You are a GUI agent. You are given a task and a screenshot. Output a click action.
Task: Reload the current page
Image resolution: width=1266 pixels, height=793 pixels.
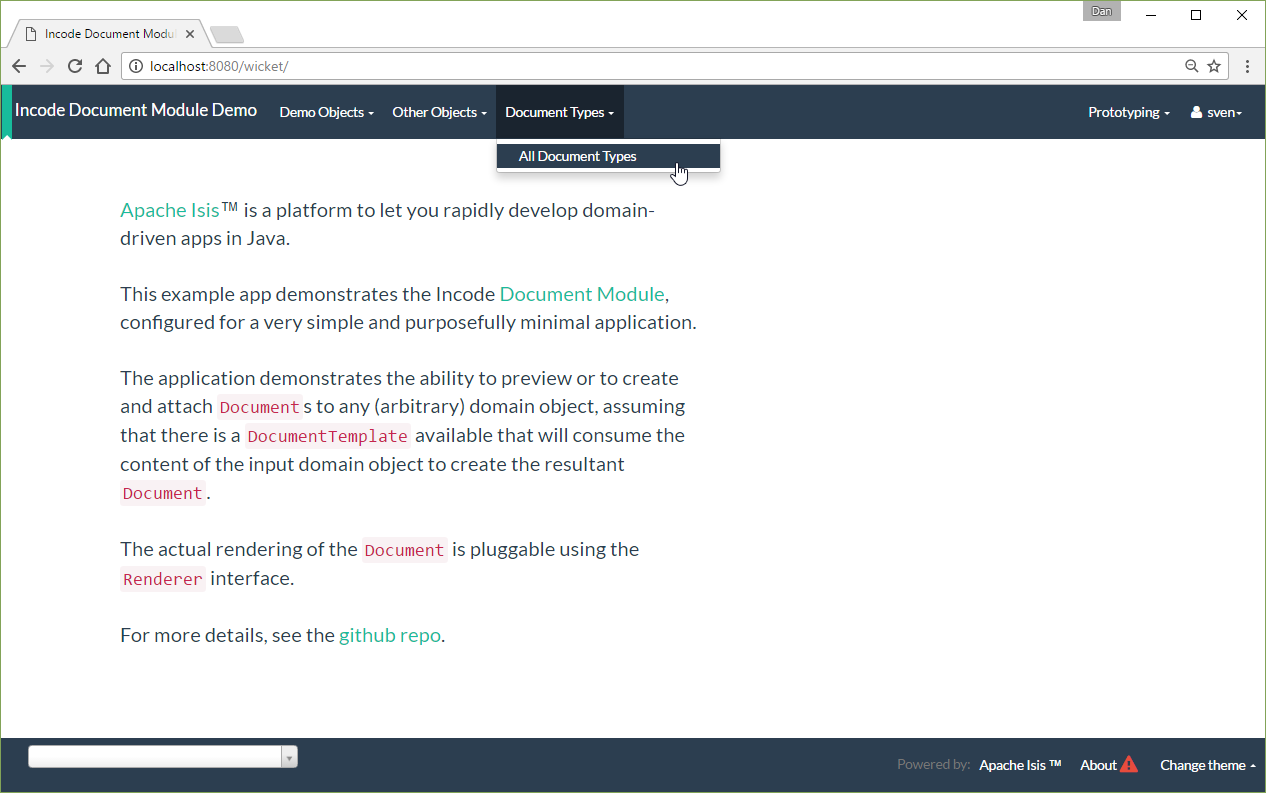74,66
